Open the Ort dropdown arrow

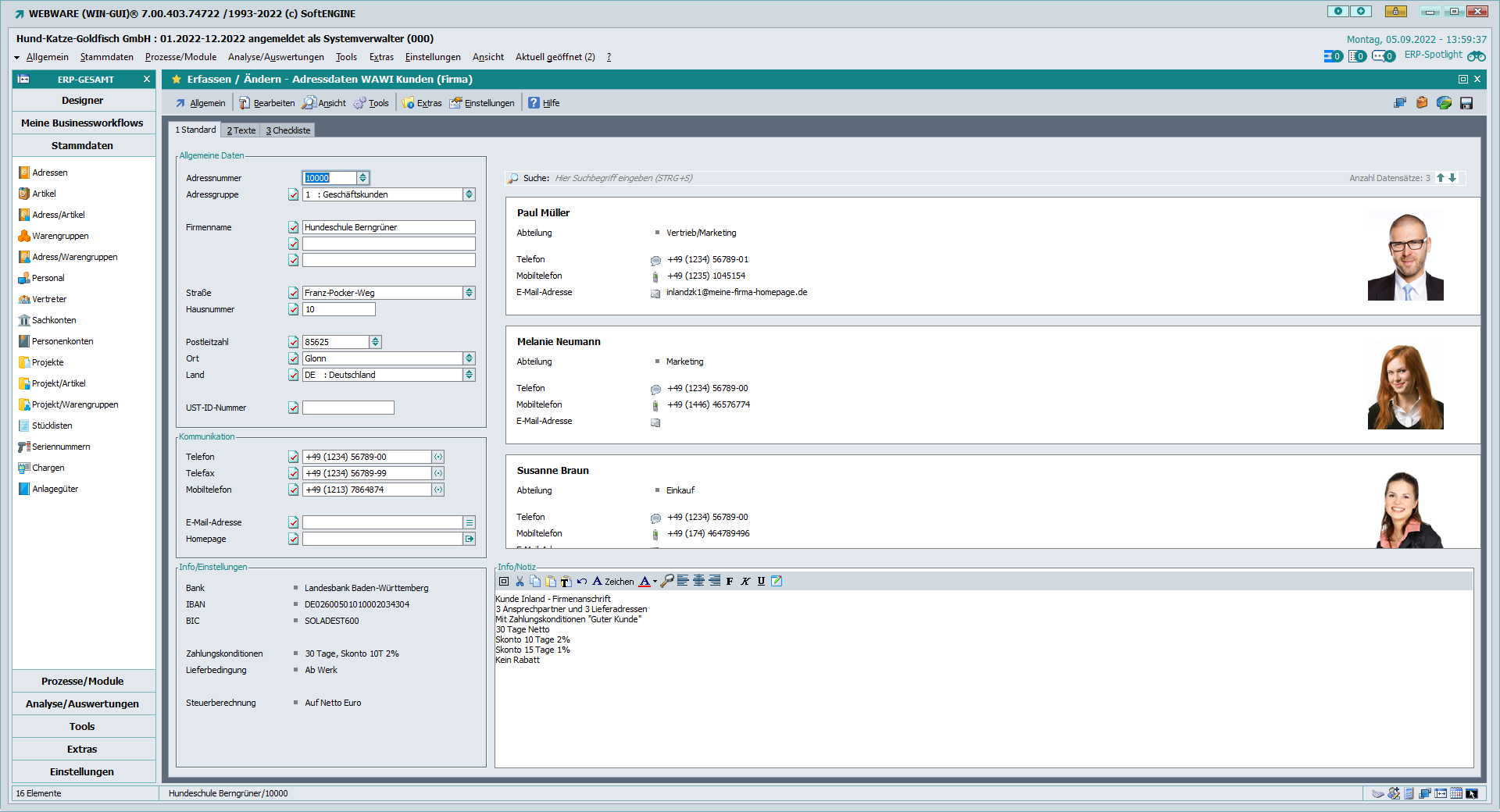(x=469, y=358)
